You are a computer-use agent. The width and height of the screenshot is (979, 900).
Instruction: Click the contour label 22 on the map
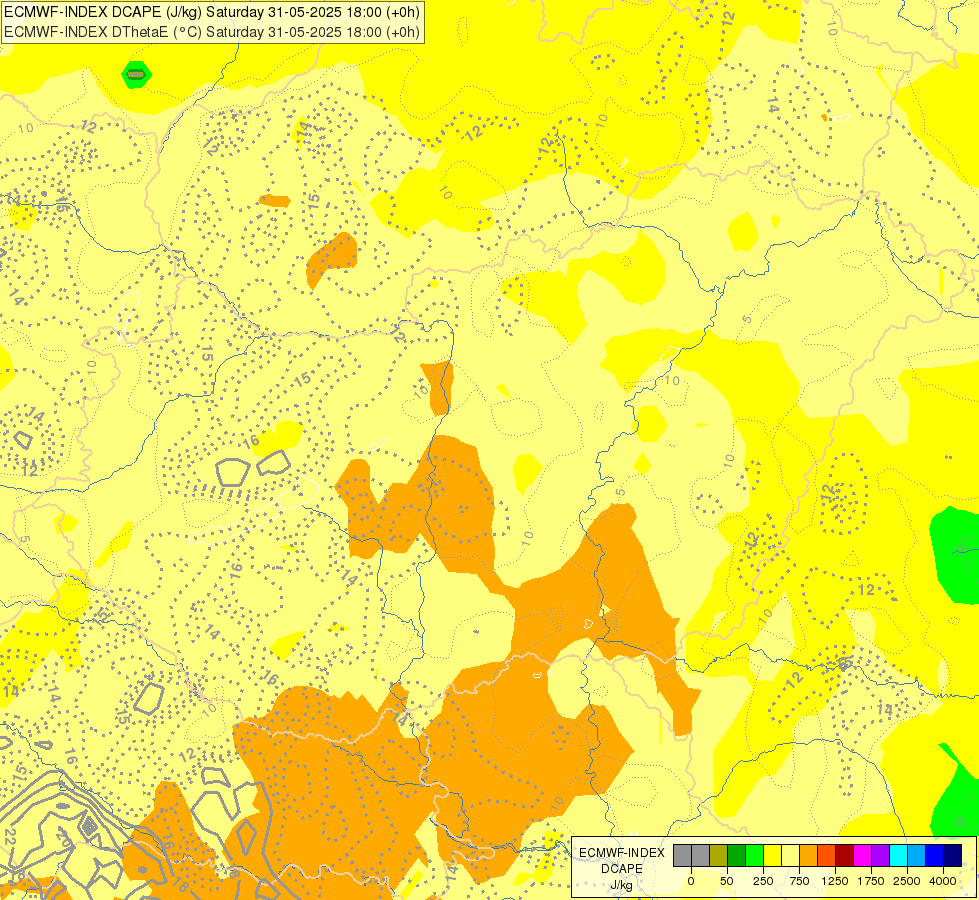pyautogui.click(x=9, y=837)
